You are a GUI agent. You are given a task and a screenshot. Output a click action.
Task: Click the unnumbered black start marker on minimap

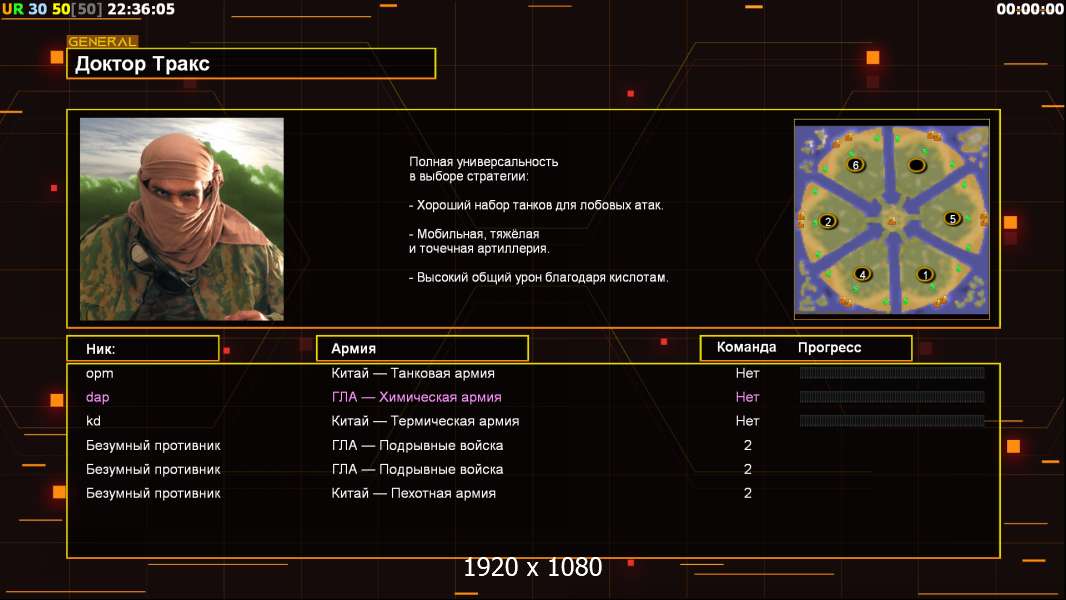916,165
